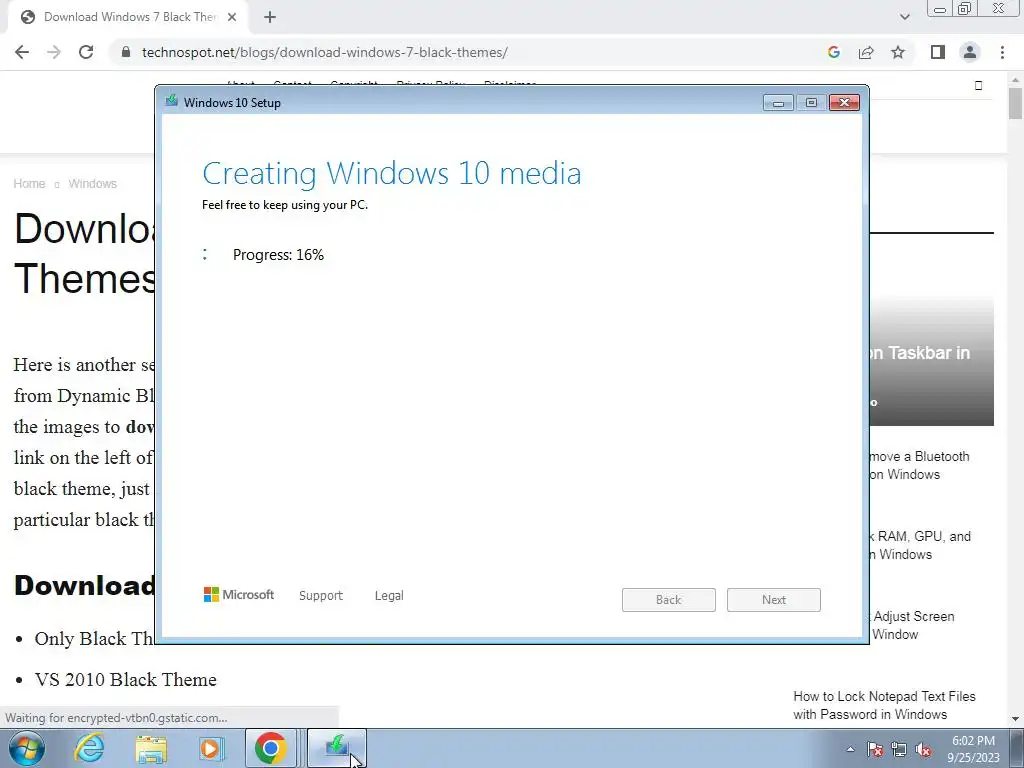Image resolution: width=1024 pixels, height=768 pixels.
Task: Open Windows breadcrumb link
Action: tap(93, 184)
